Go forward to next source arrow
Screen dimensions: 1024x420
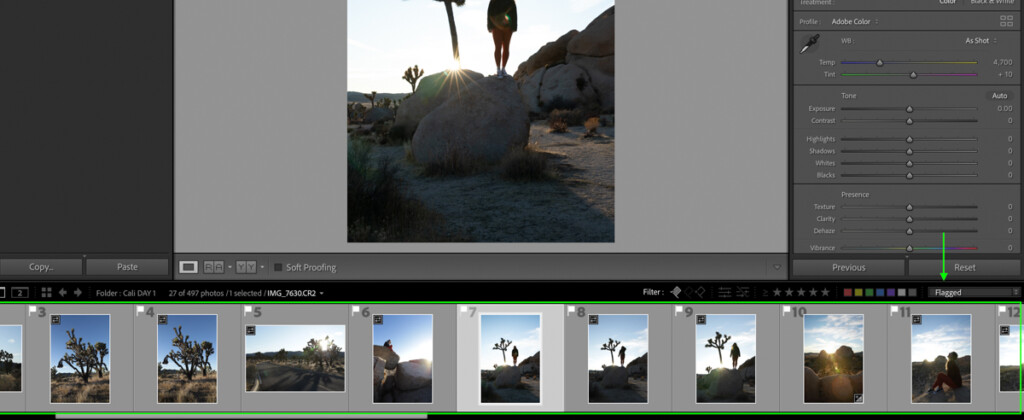tap(78, 293)
